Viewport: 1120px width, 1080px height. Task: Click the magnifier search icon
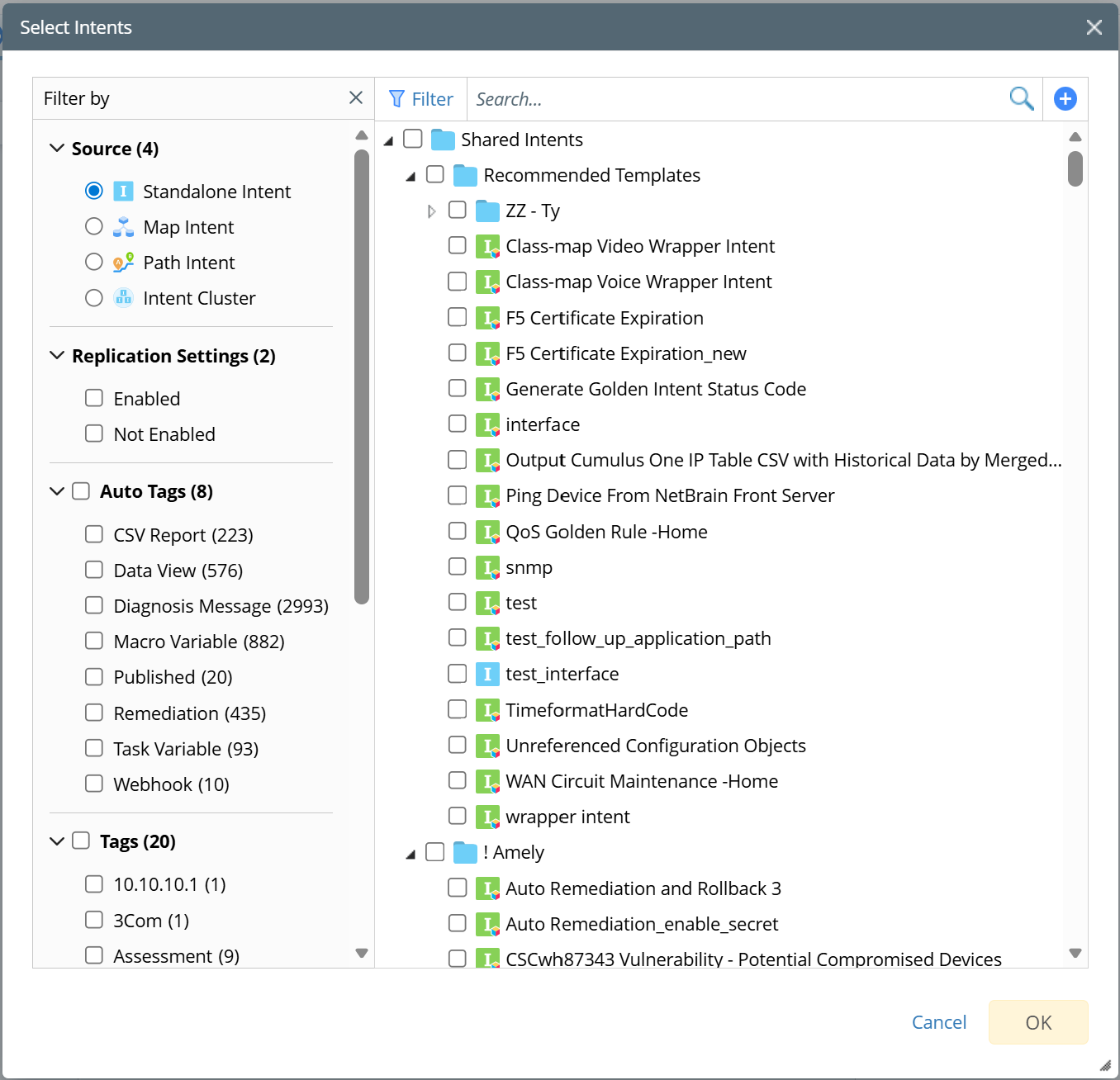tap(1022, 99)
